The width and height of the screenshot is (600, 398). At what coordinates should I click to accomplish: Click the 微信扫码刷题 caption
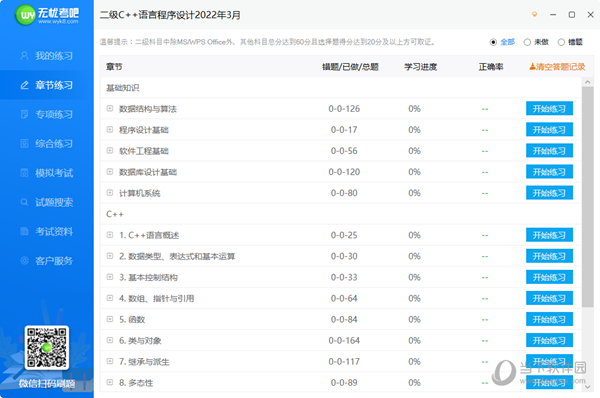tap(47, 383)
